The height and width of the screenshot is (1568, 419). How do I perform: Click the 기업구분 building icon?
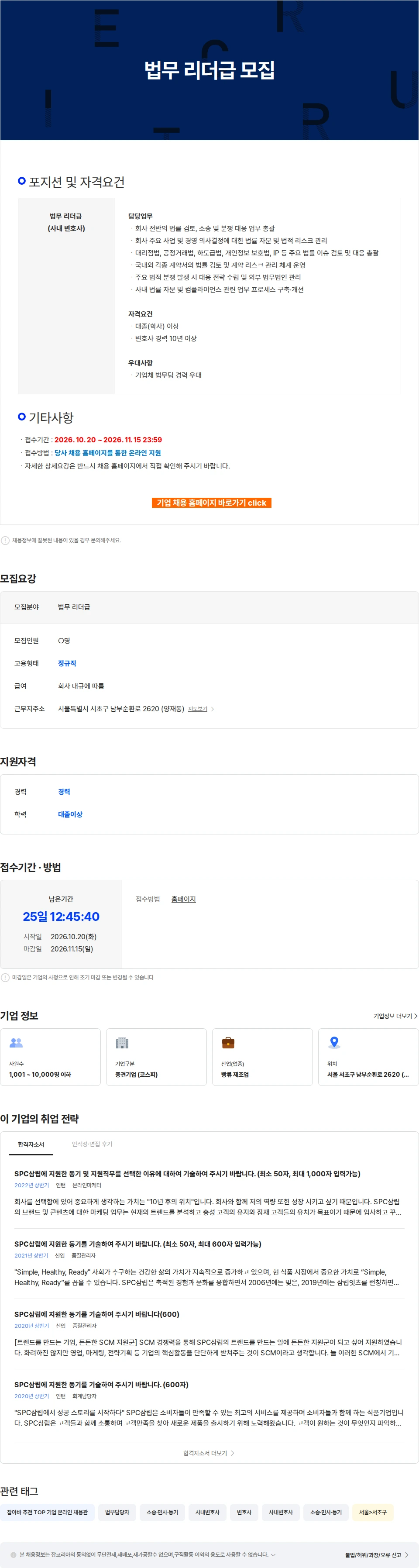point(122,1042)
